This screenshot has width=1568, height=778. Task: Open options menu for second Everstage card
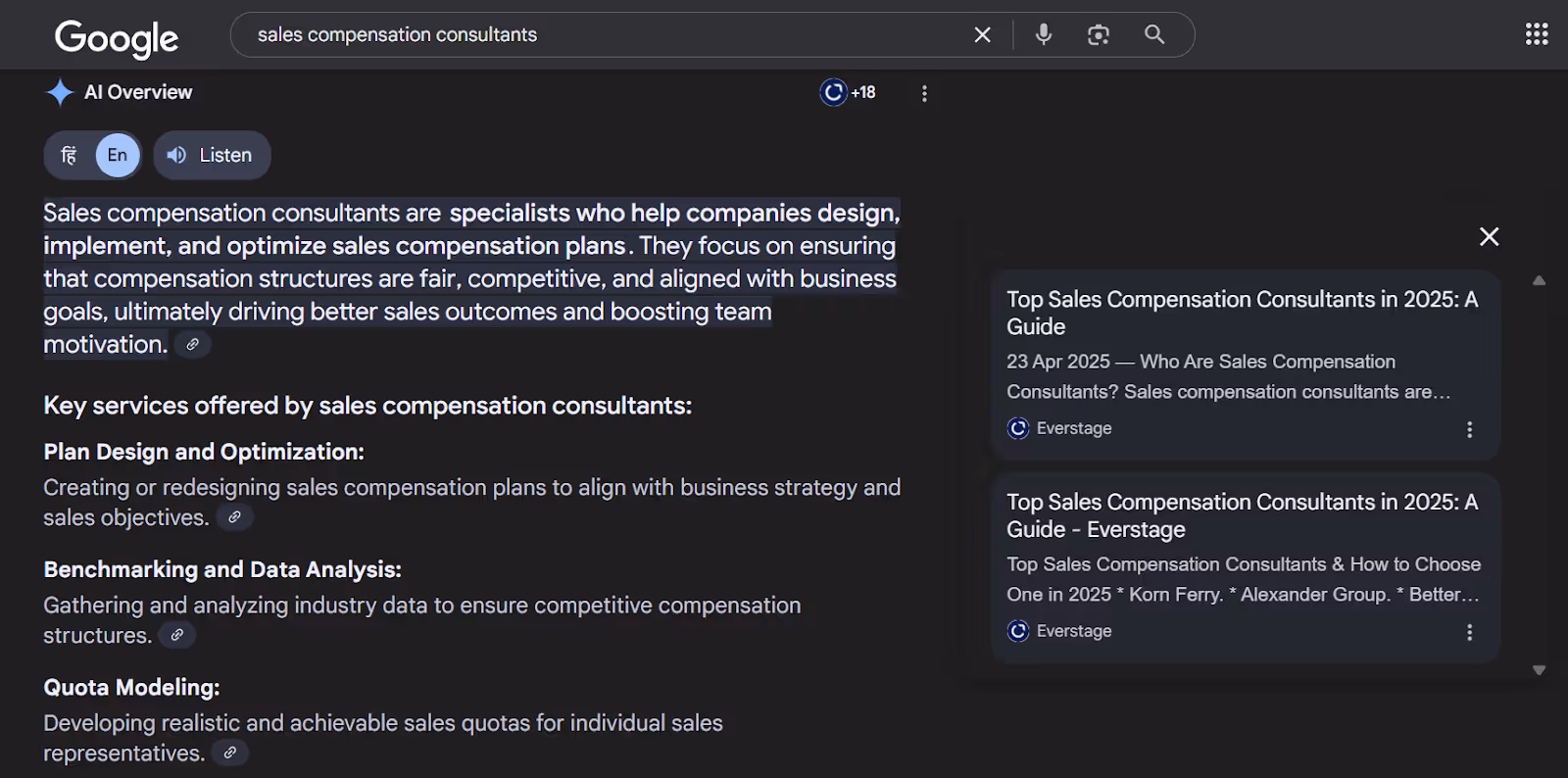click(1469, 632)
